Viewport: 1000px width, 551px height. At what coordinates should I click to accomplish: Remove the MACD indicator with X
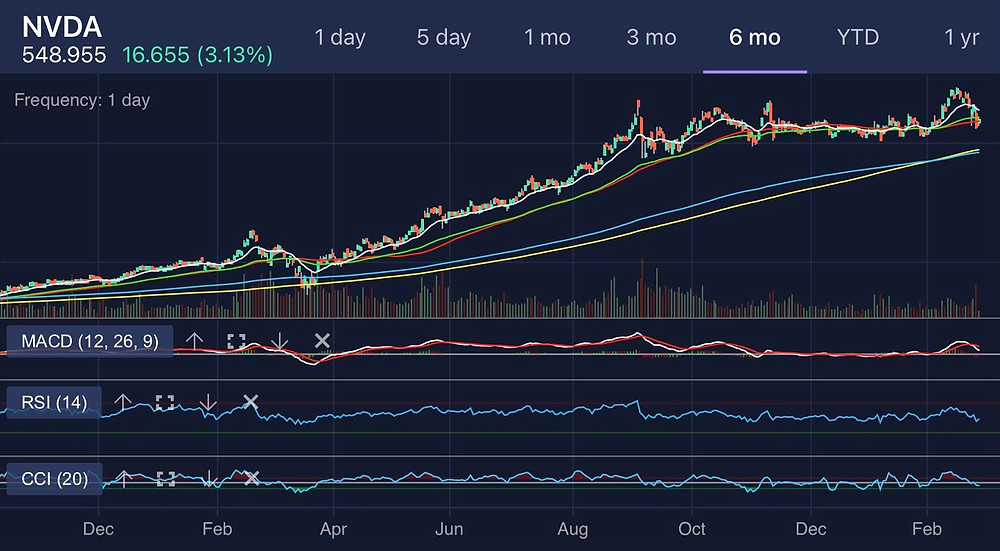tap(322, 341)
